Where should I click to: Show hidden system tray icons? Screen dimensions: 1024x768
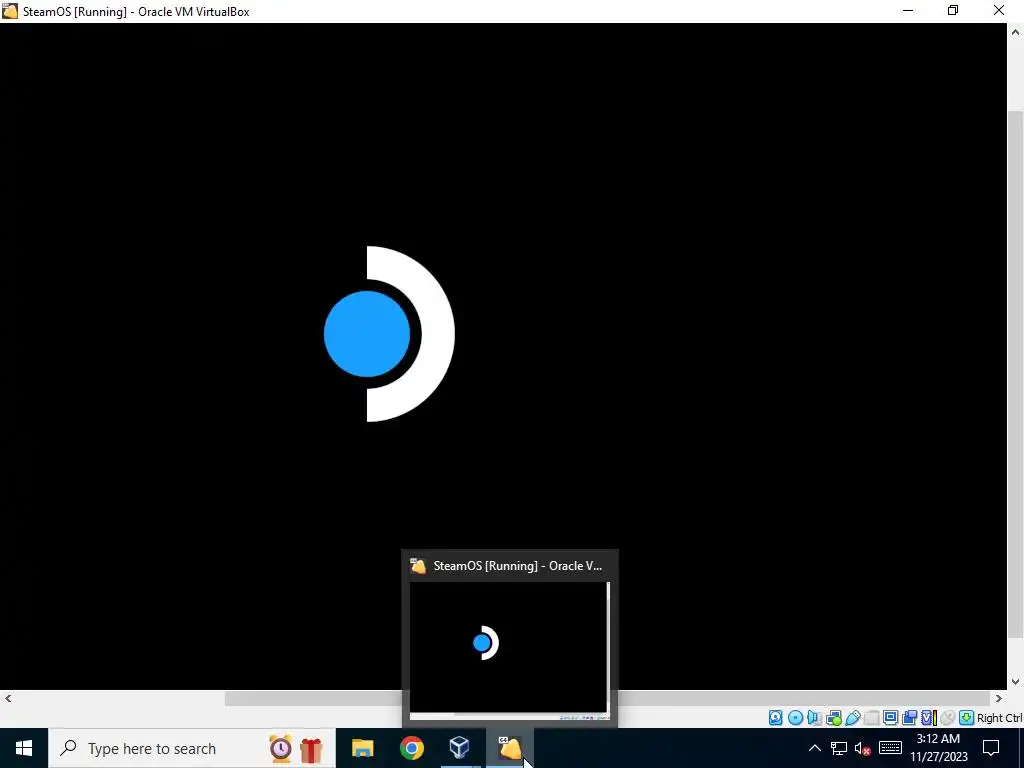click(x=814, y=748)
